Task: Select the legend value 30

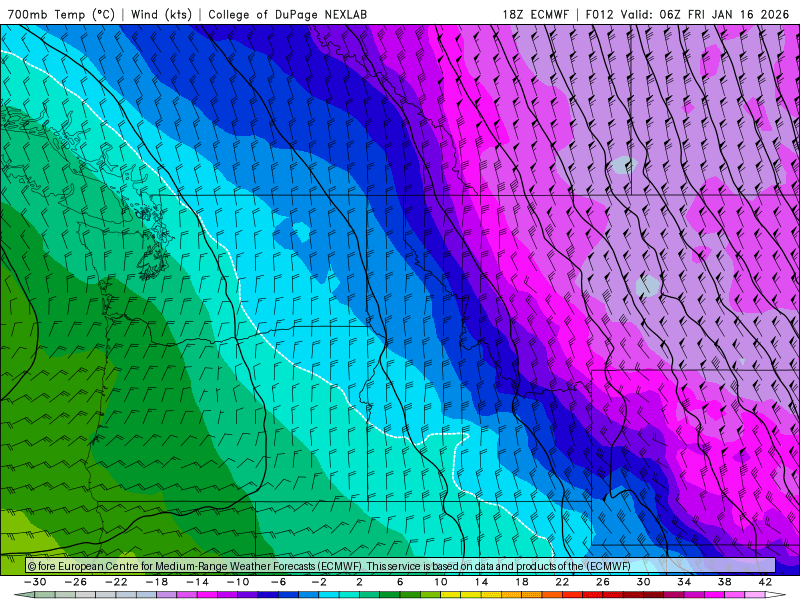Action: pyautogui.click(x=643, y=582)
